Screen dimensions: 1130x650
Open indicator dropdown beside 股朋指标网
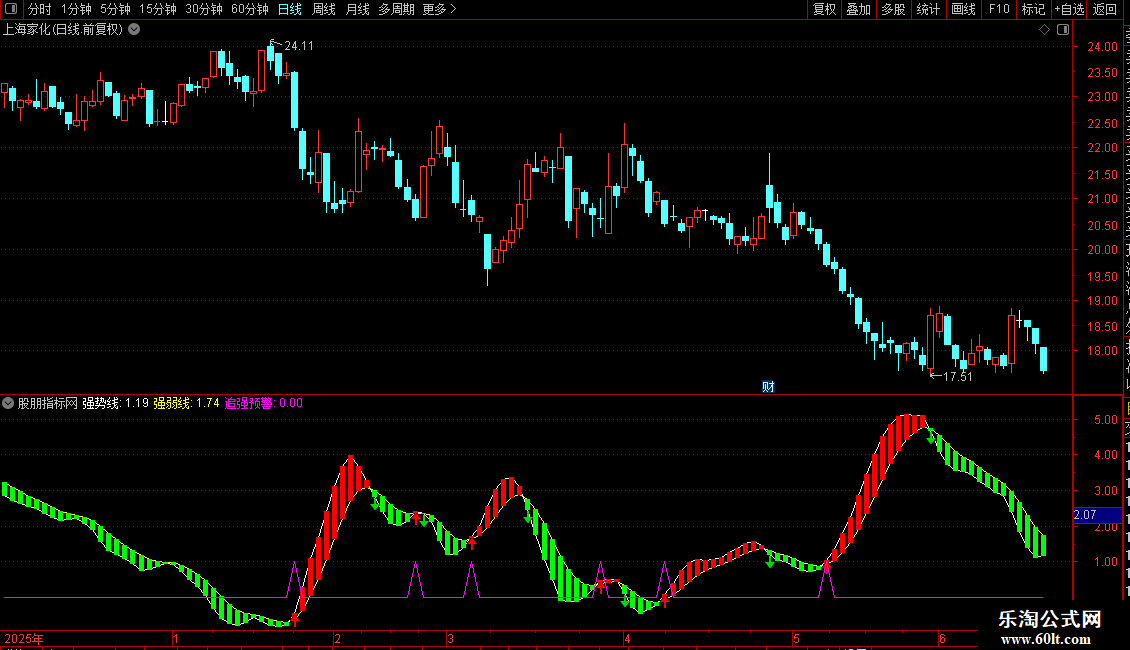[x=8, y=403]
